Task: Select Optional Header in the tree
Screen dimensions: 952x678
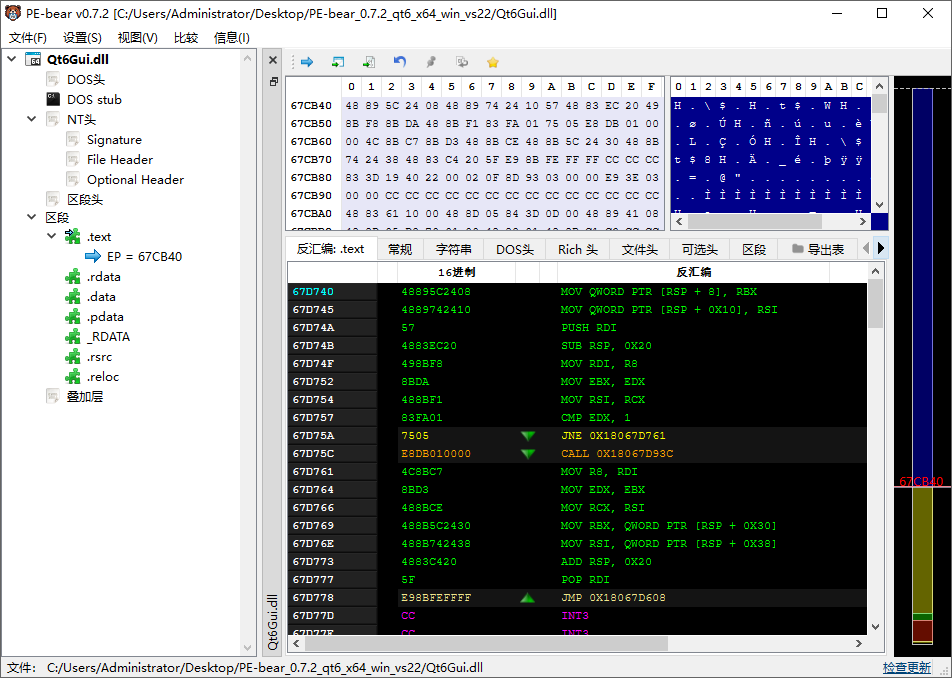Action: coord(135,180)
